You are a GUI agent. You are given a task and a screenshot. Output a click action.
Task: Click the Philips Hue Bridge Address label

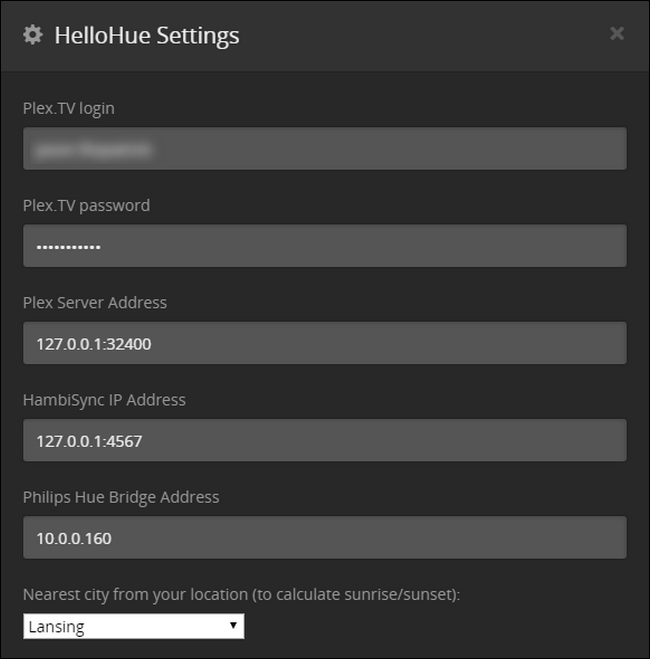tap(121, 496)
